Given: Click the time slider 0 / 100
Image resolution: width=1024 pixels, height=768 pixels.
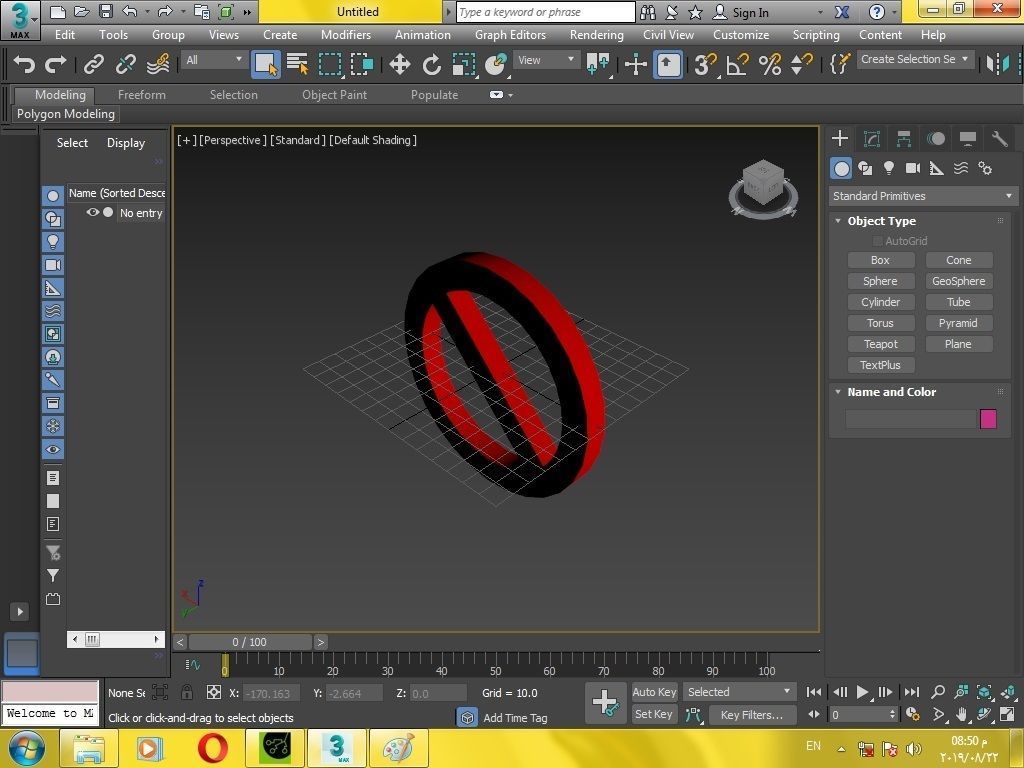Looking at the screenshot, I should click(x=250, y=642).
